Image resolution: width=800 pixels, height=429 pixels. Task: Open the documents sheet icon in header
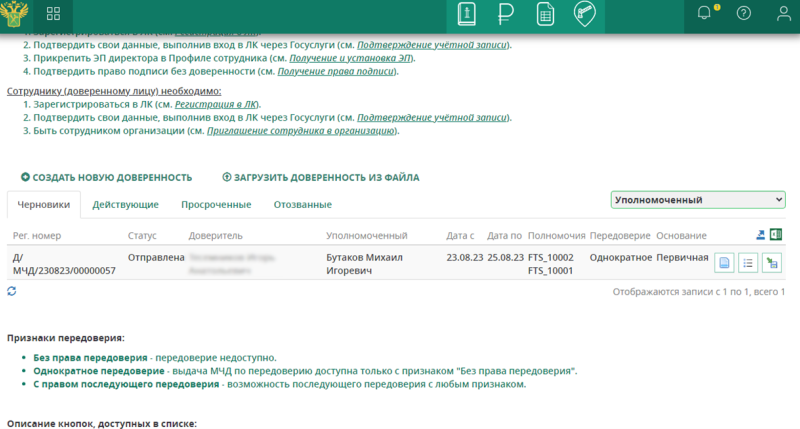(x=545, y=14)
